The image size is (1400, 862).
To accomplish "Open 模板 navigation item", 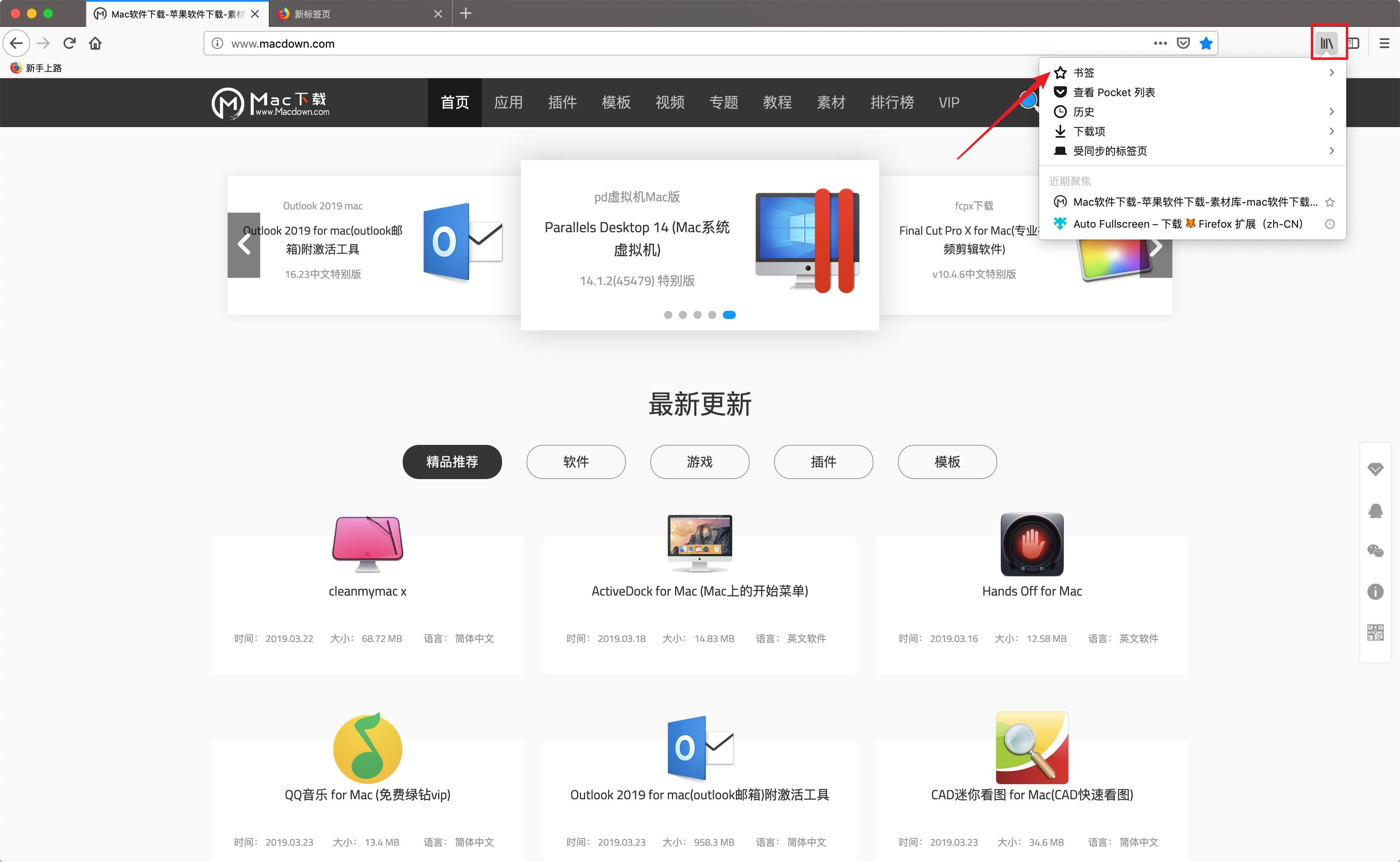I will [x=616, y=103].
